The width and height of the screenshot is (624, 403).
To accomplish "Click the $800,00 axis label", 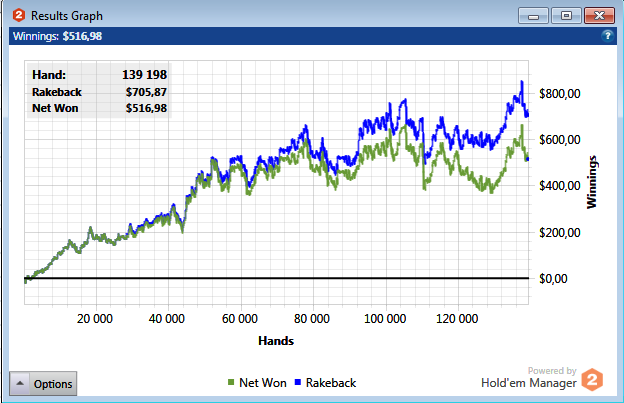I will tap(560, 94).
